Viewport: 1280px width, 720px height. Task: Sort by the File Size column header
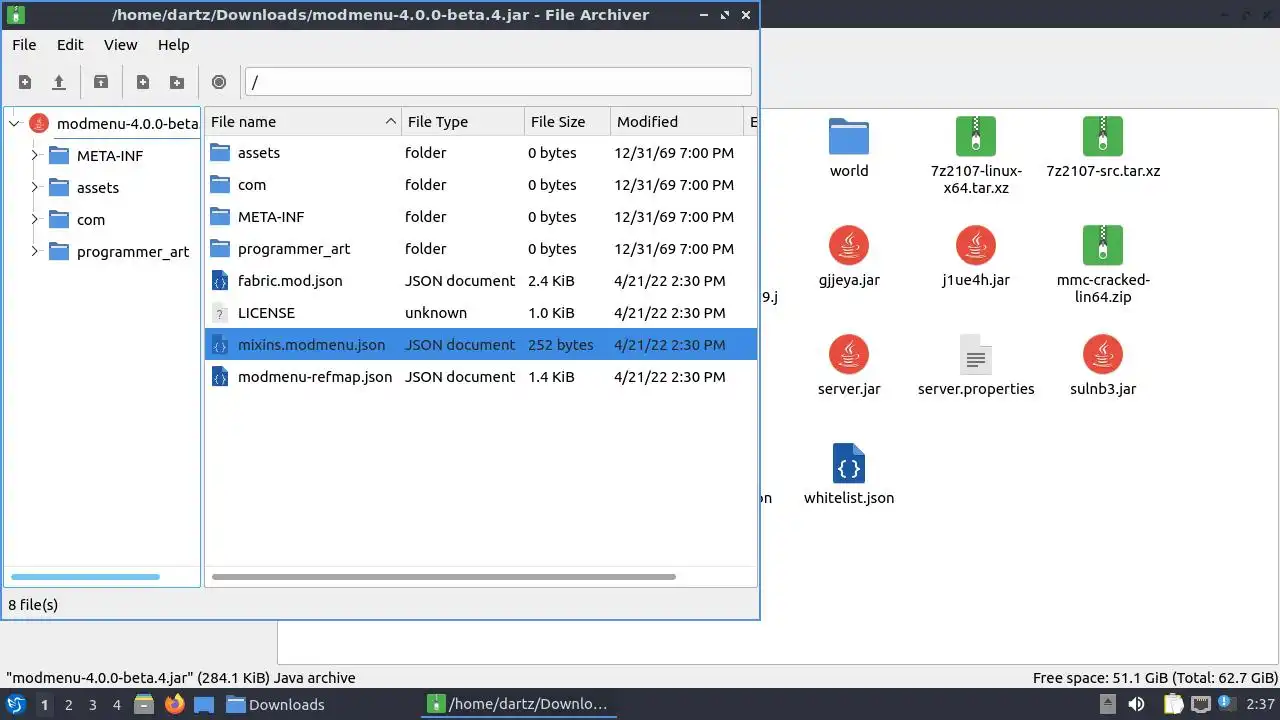pyautogui.click(x=567, y=122)
